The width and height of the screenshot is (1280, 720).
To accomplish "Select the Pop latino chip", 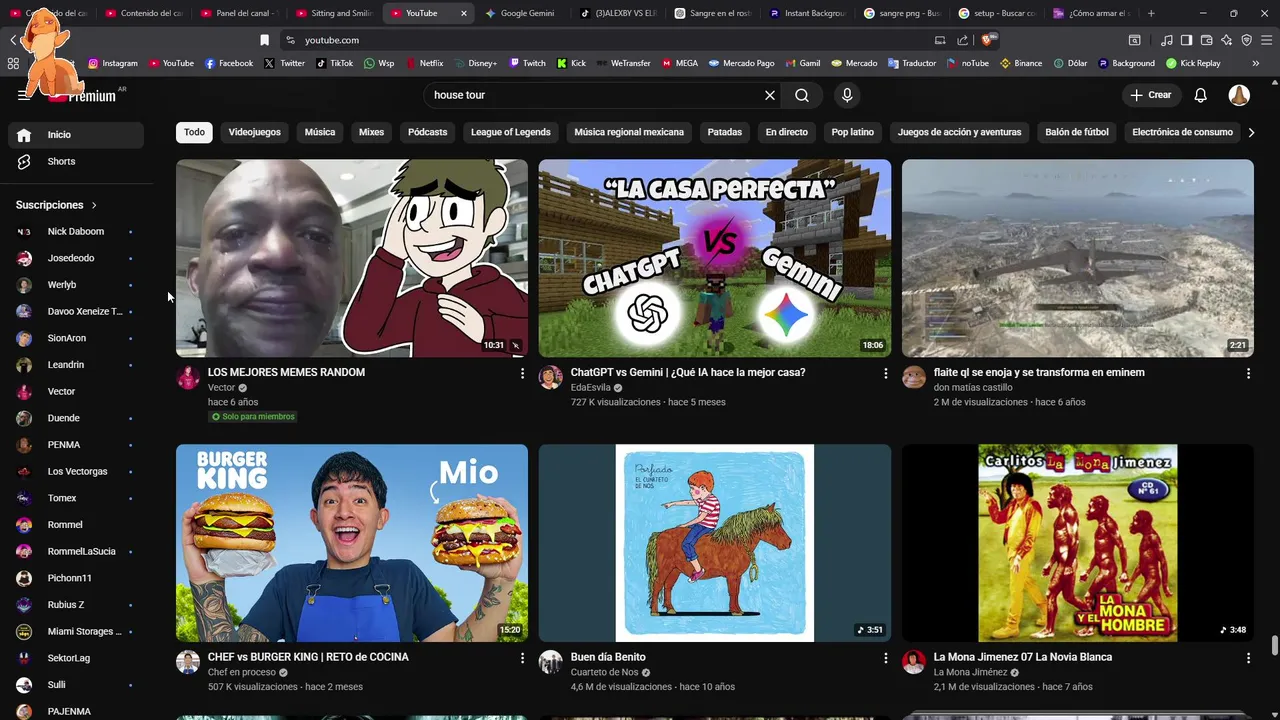I will (853, 132).
